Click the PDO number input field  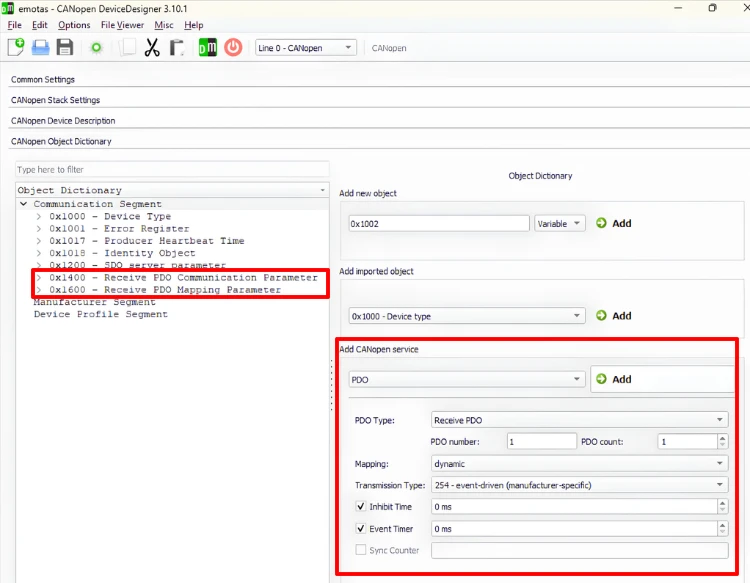(x=541, y=441)
